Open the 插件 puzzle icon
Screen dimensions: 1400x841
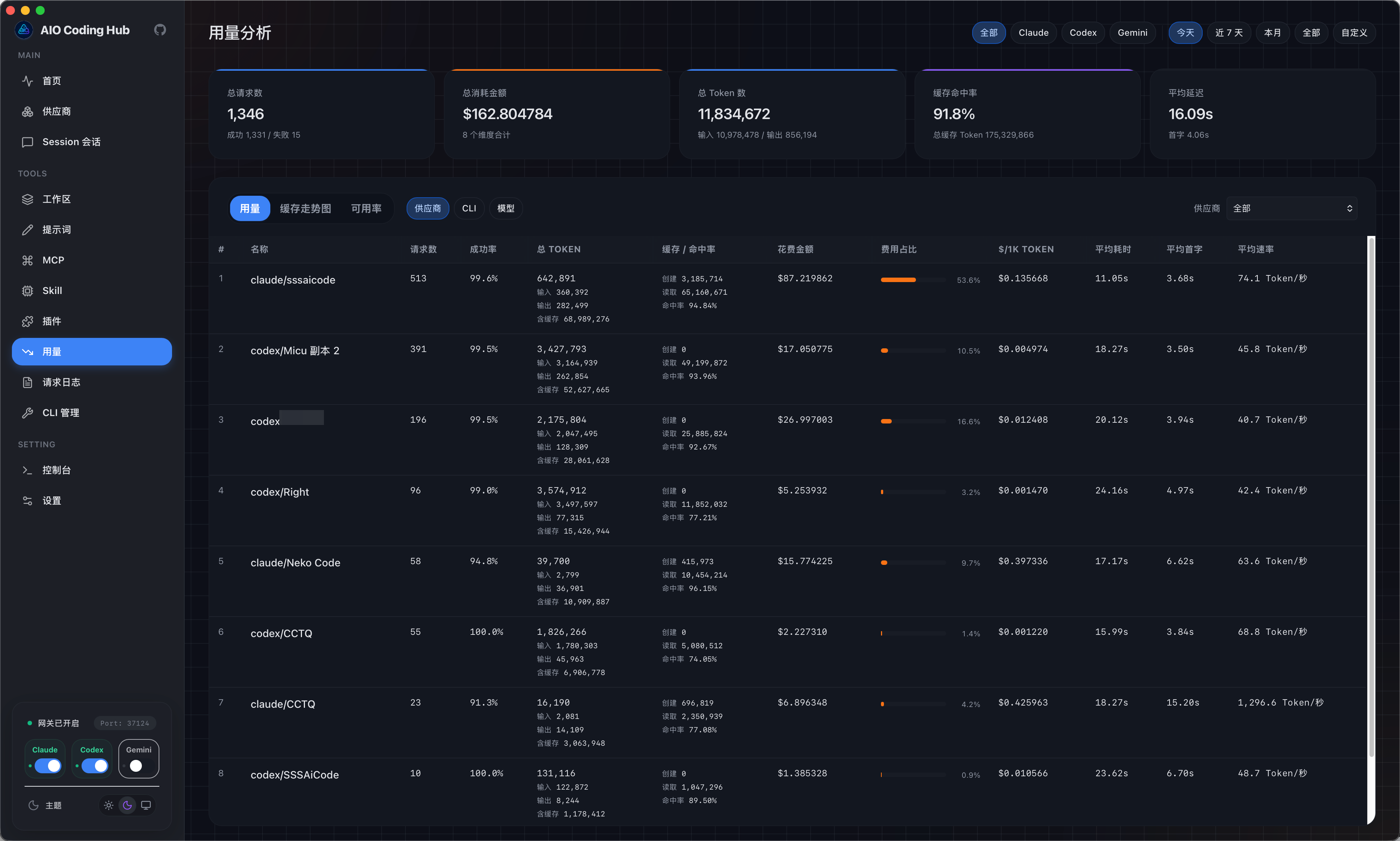[x=27, y=321]
